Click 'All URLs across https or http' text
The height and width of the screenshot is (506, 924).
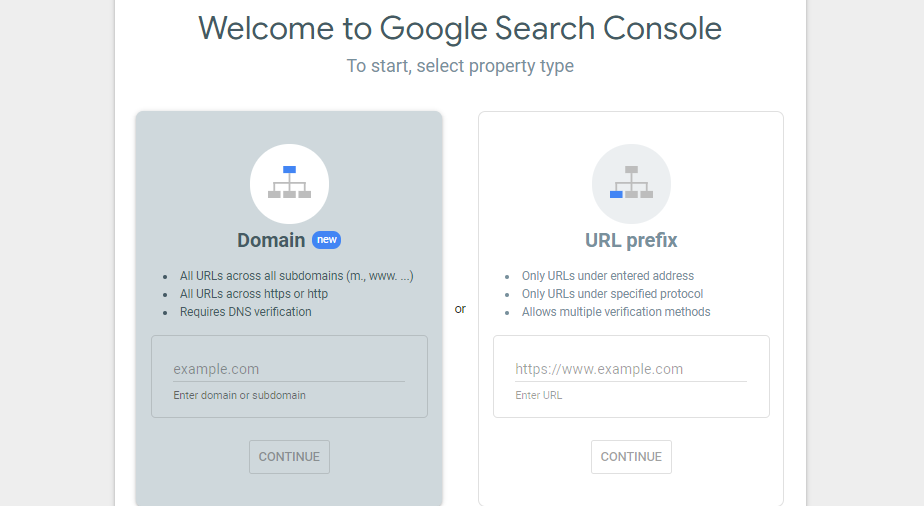pyautogui.click(x=254, y=294)
